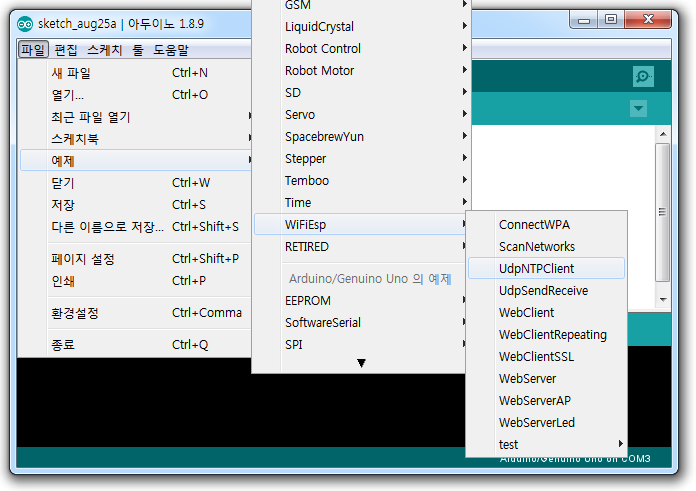The height and width of the screenshot is (491, 696).
Task: Open the WebServerLed example
Action: click(x=546, y=422)
